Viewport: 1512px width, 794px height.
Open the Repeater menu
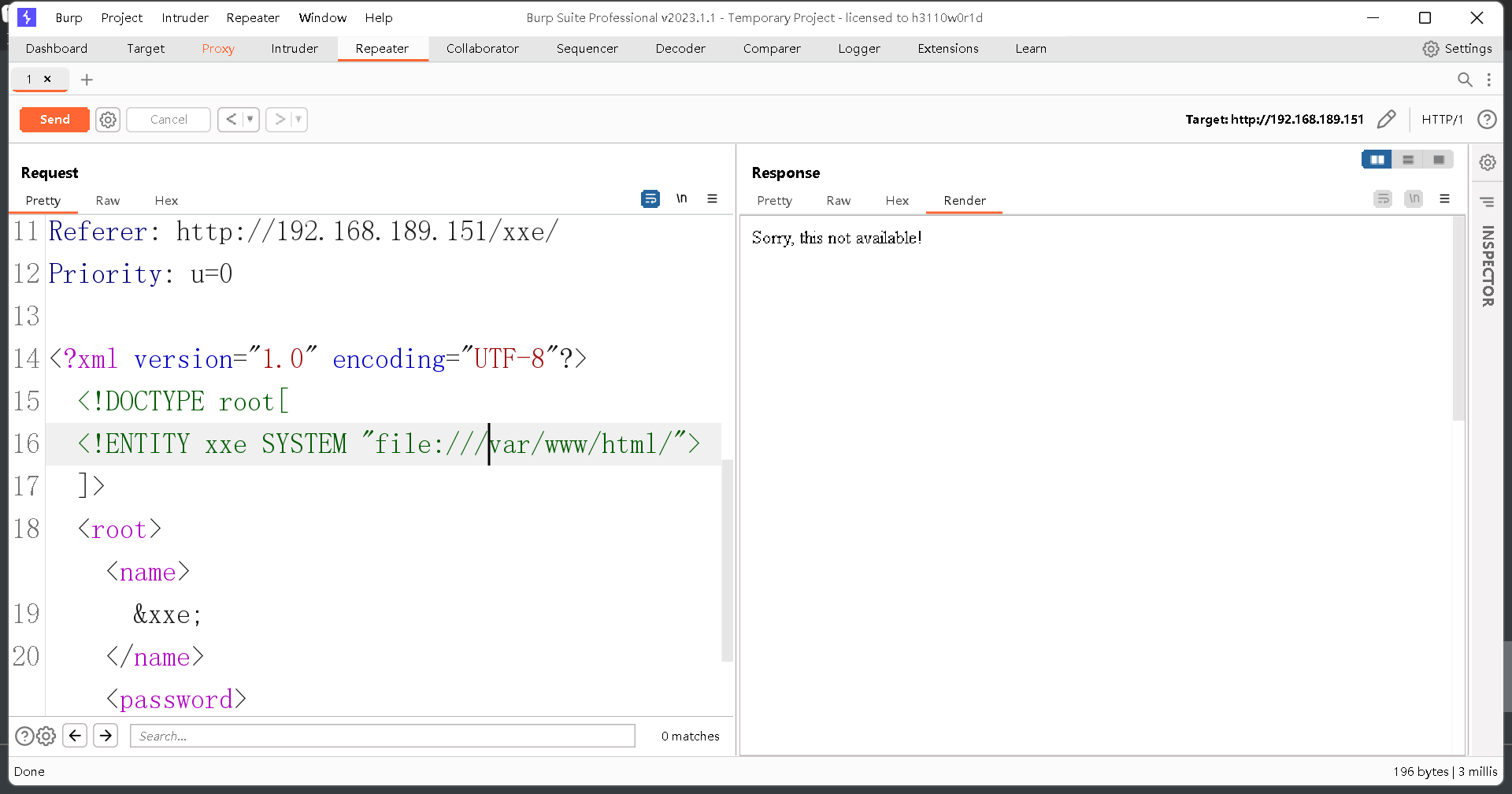253,17
